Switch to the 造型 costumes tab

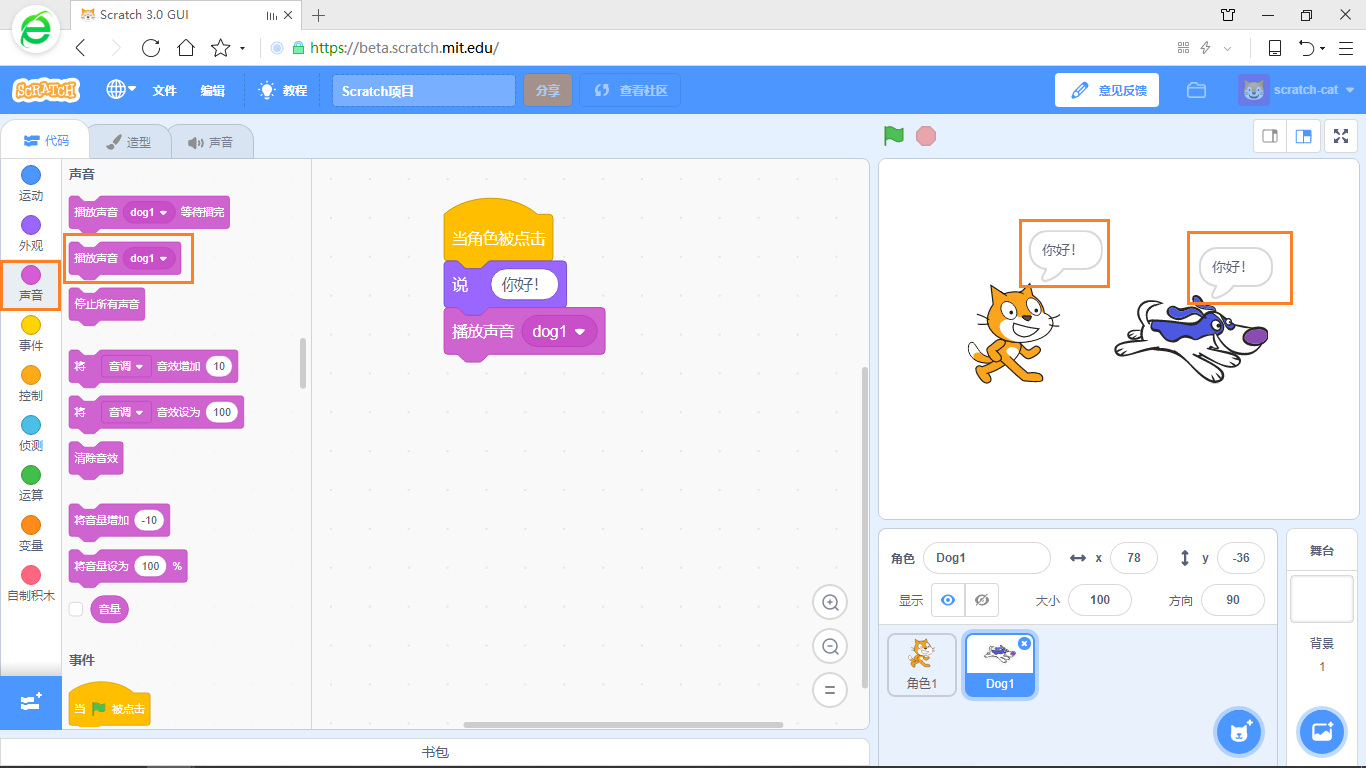pos(129,142)
